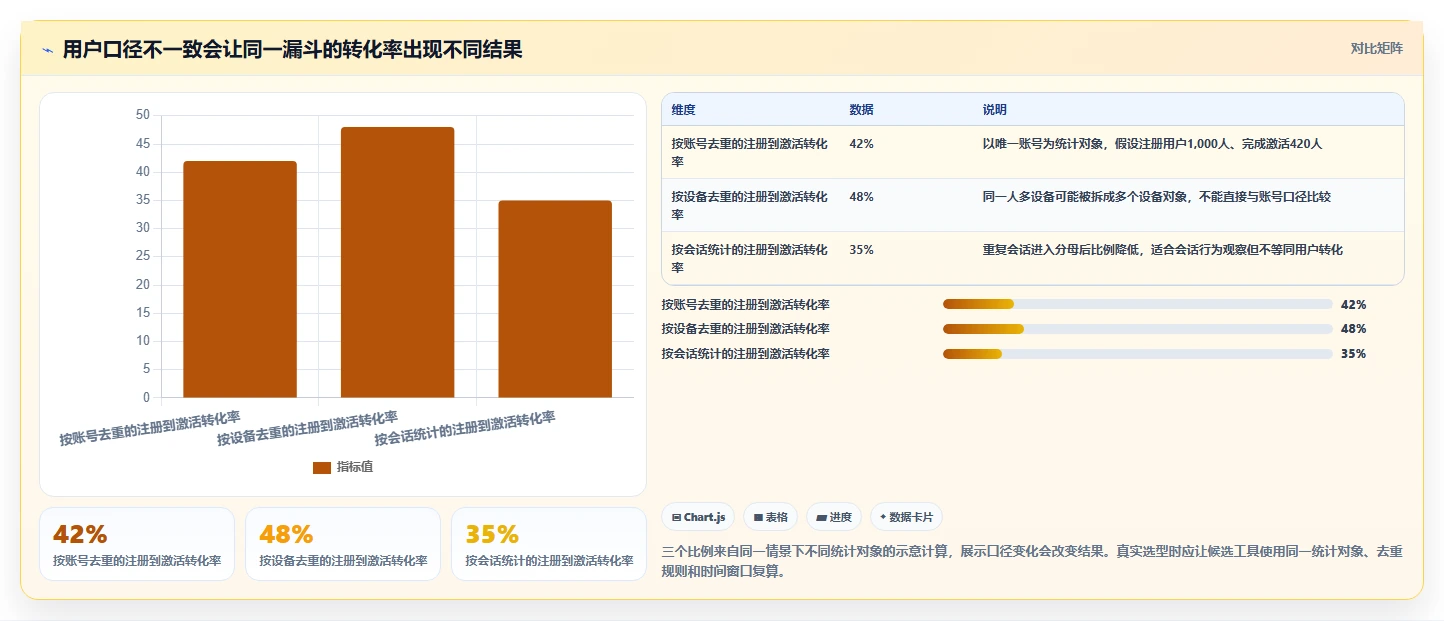Click the 对比矩阵 label
Image resolution: width=1444 pixels, height=621 pixels.
click(1377, 49)
